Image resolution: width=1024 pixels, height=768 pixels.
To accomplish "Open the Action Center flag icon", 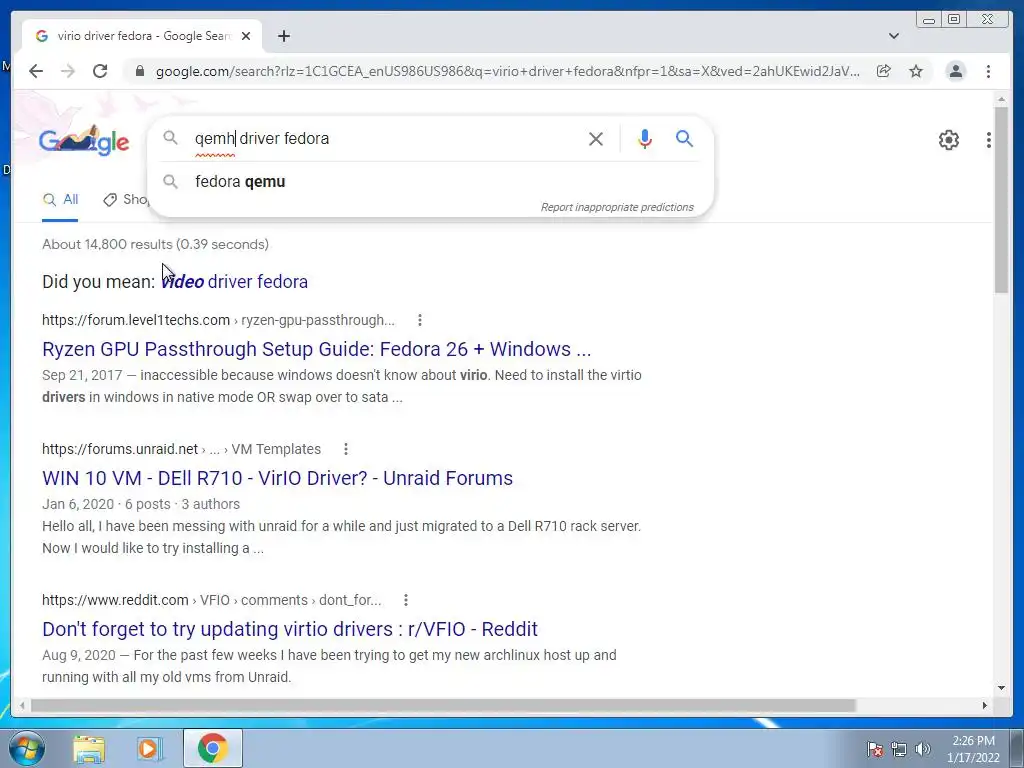I will pyautogui.click(x=875, y=749).
